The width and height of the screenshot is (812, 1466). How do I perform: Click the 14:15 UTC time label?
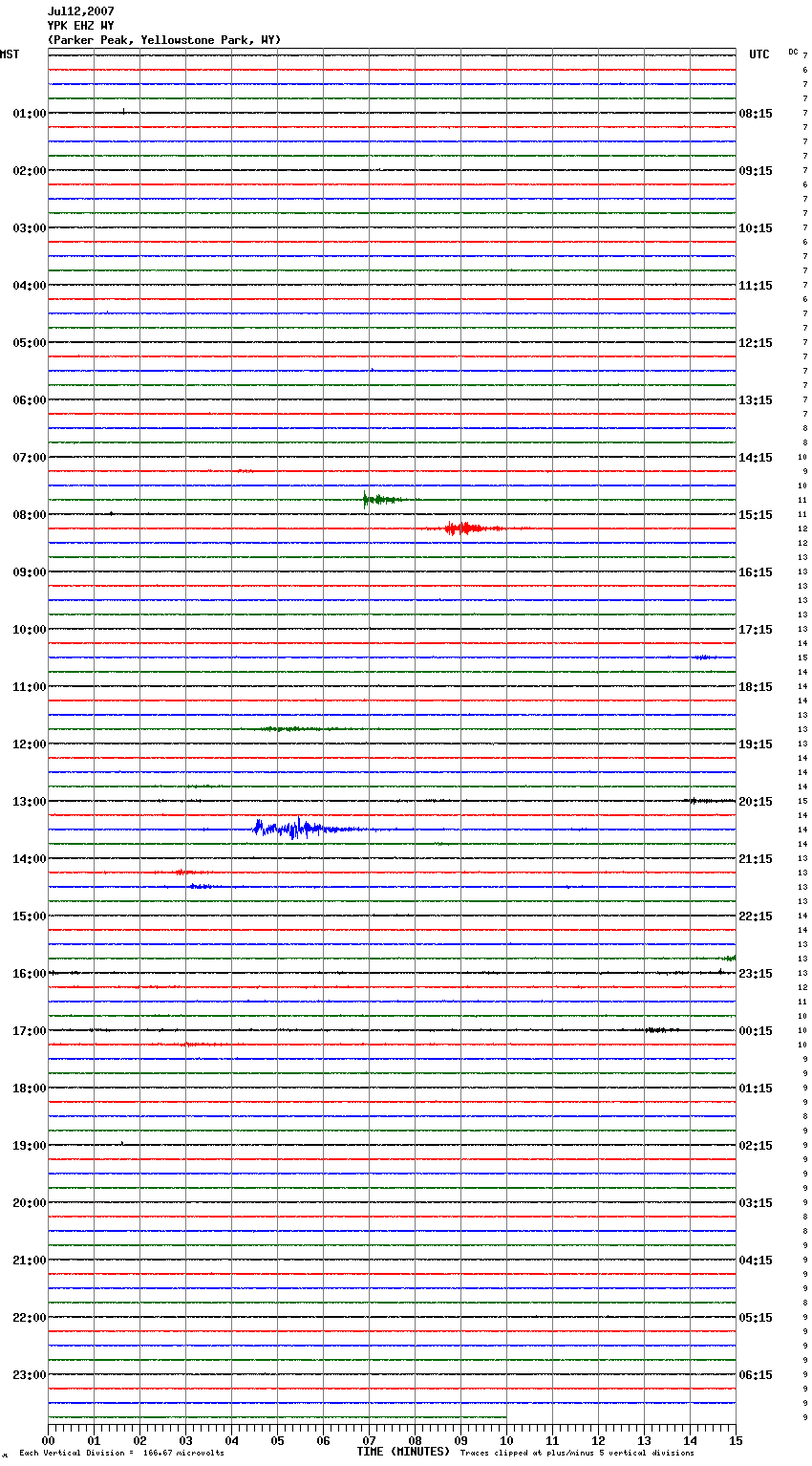(756, 458)
